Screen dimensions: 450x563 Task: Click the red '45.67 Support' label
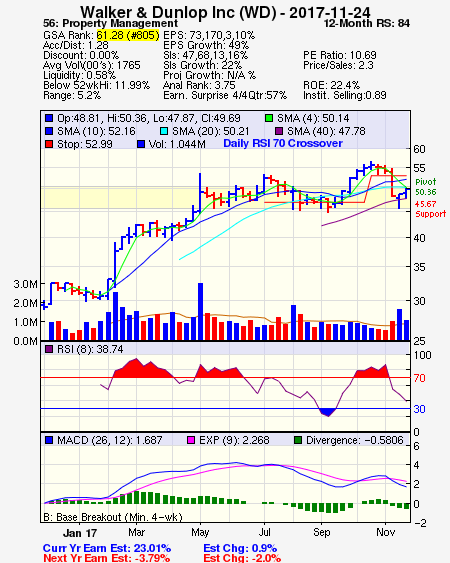430,209
